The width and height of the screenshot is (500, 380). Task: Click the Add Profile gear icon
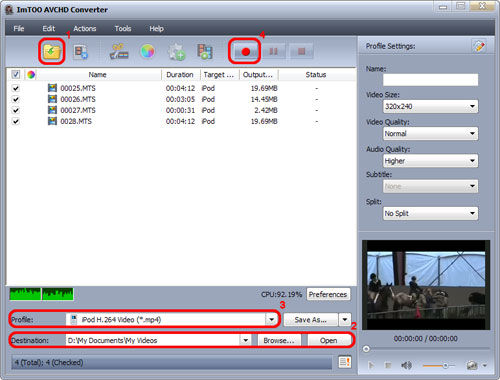point(176,52)
